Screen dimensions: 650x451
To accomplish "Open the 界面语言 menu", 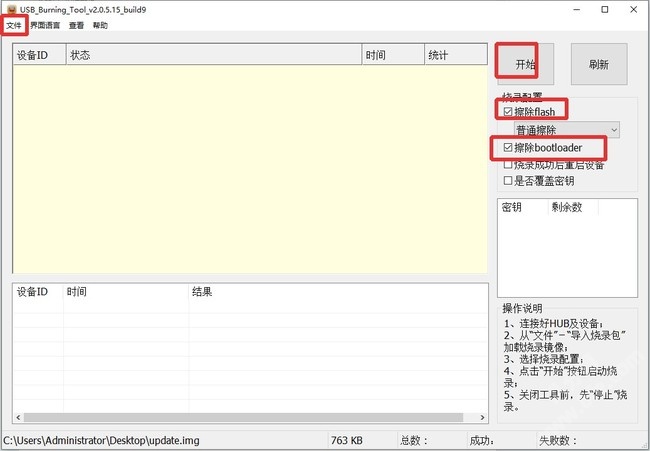I will click(45, 25).
